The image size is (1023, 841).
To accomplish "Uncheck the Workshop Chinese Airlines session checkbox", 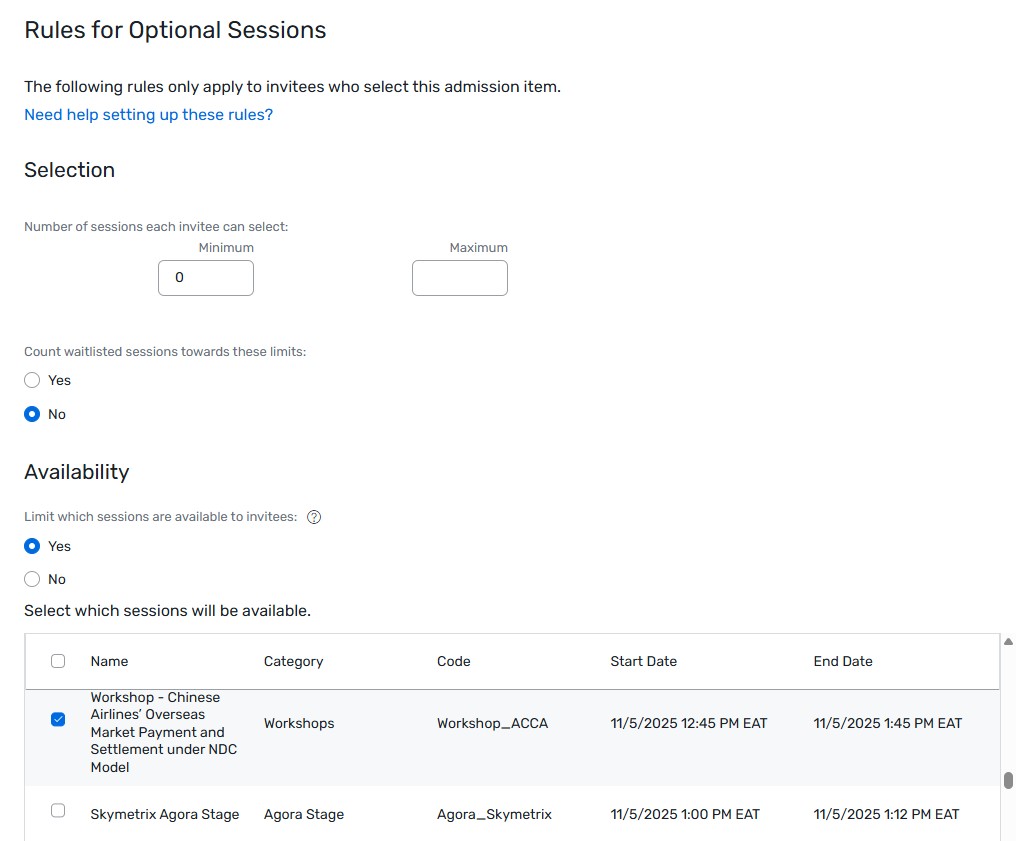I will pyautogui.click(x=58, y=720).
